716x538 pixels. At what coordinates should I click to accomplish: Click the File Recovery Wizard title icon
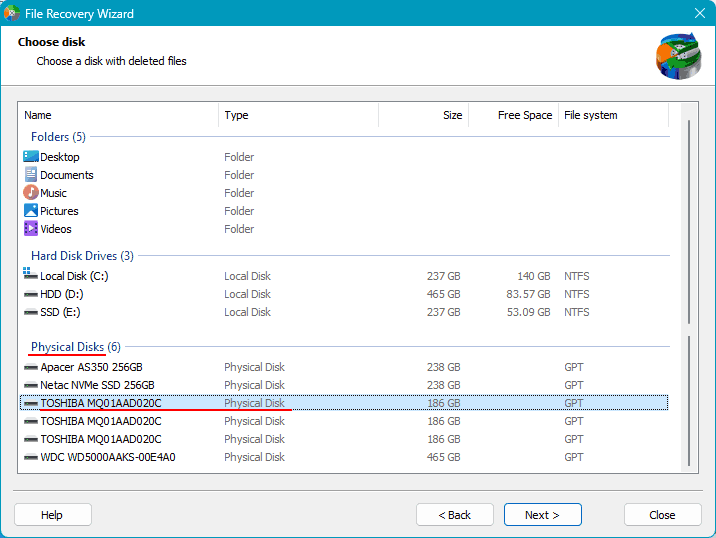pyautogui.click(x=11, y=13)
